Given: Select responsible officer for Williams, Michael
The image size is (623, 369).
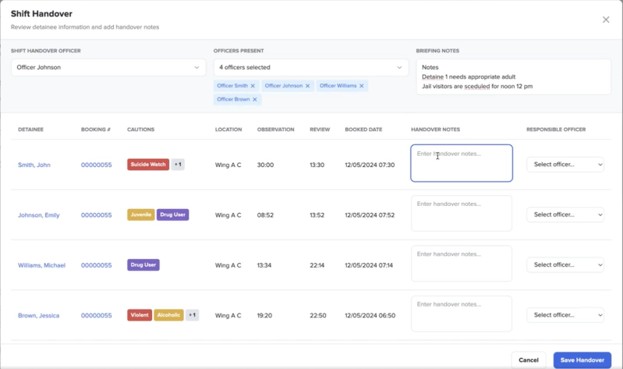Looking at the screenshot, I should pos(566,265).
